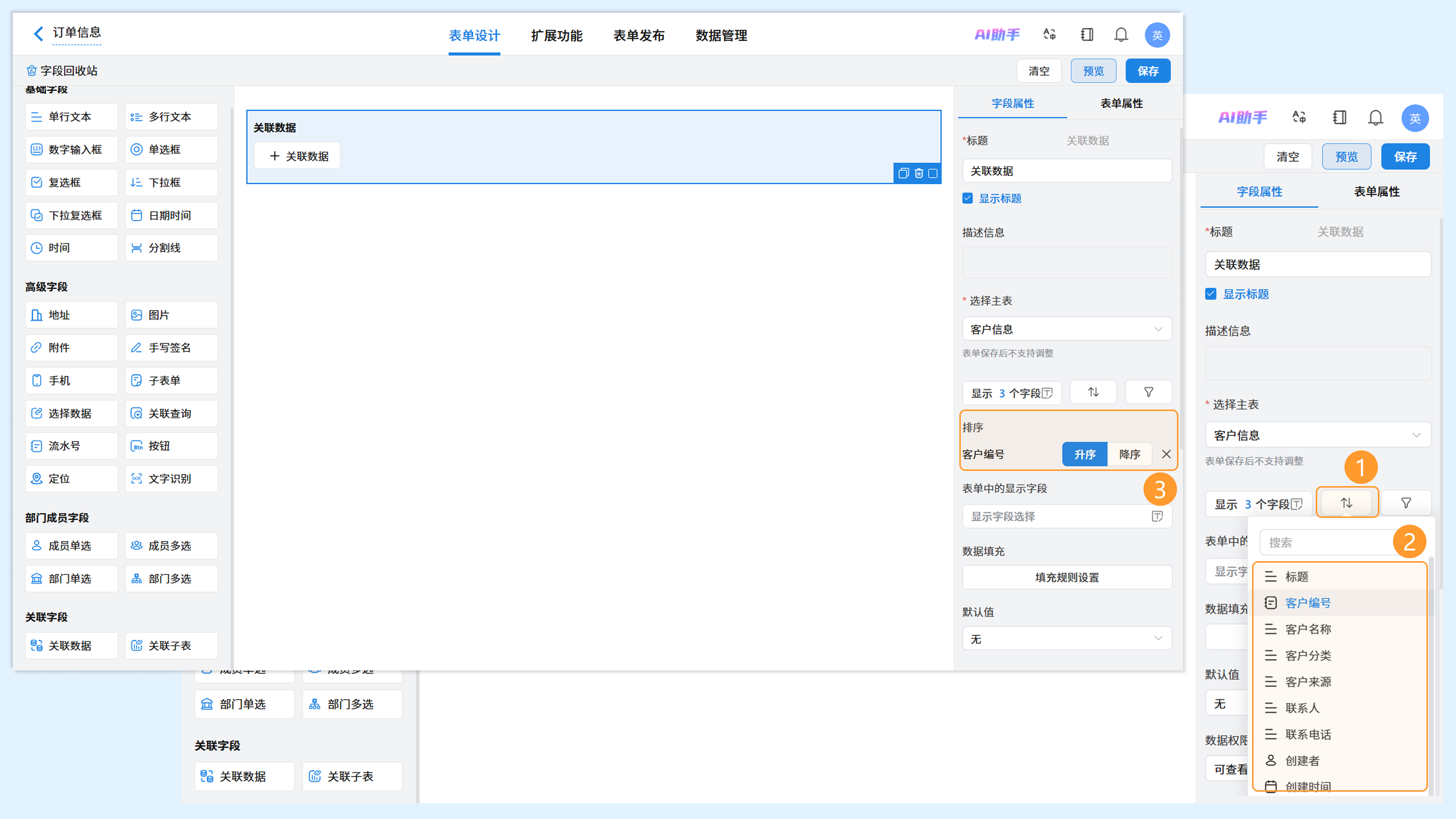
Task: Click the sort arrows icon highlighted by marker 1
Action: click(x=1346, y=502)
